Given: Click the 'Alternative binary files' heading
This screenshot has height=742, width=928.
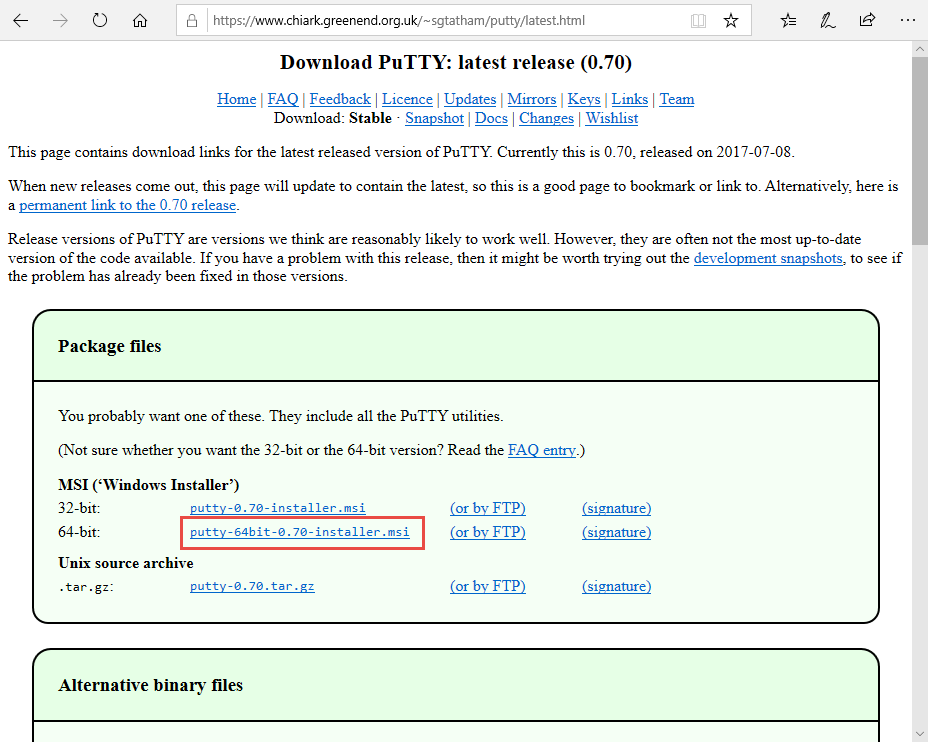Looking at the screenshot, I should click(150, 685).
